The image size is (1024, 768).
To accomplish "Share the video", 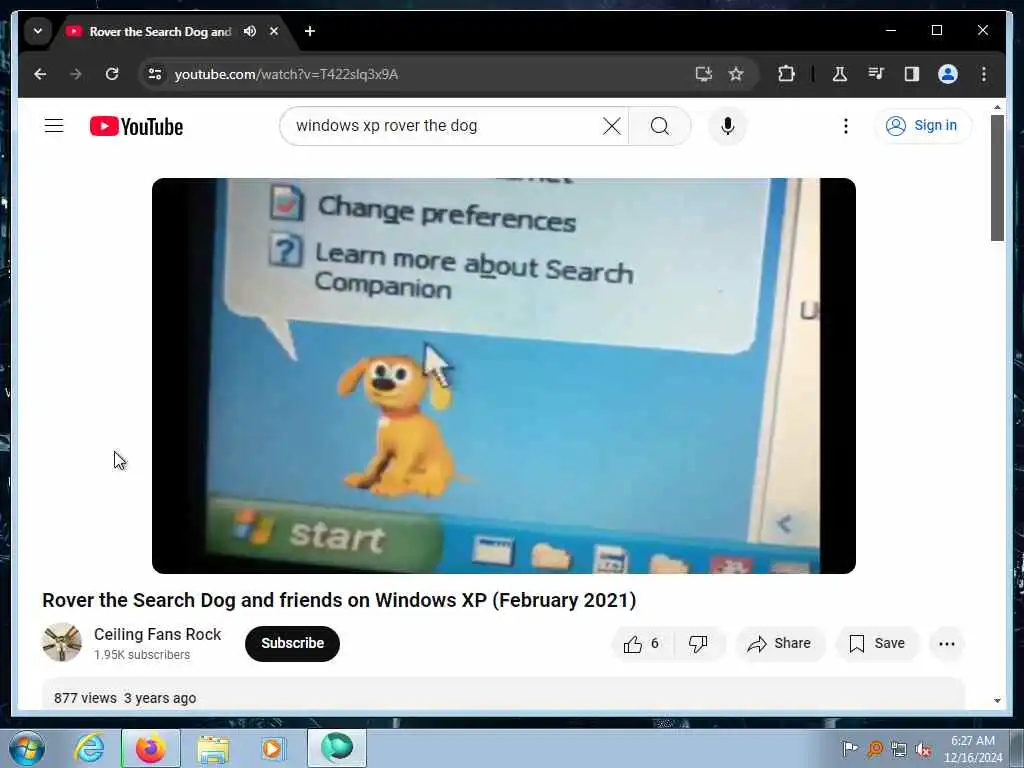I will click(x=780, y=644).
